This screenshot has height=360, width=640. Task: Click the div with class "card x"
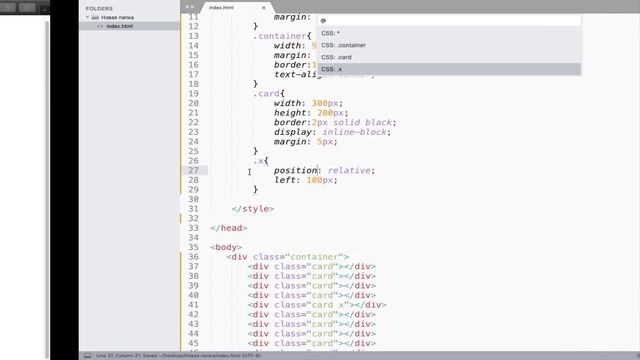tap(317, 305)
